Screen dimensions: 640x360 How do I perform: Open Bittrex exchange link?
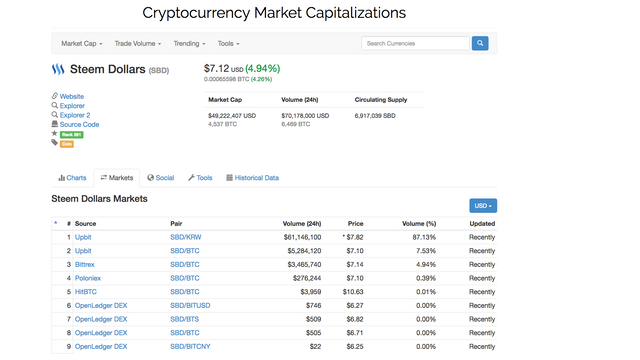tap(84, 264)
